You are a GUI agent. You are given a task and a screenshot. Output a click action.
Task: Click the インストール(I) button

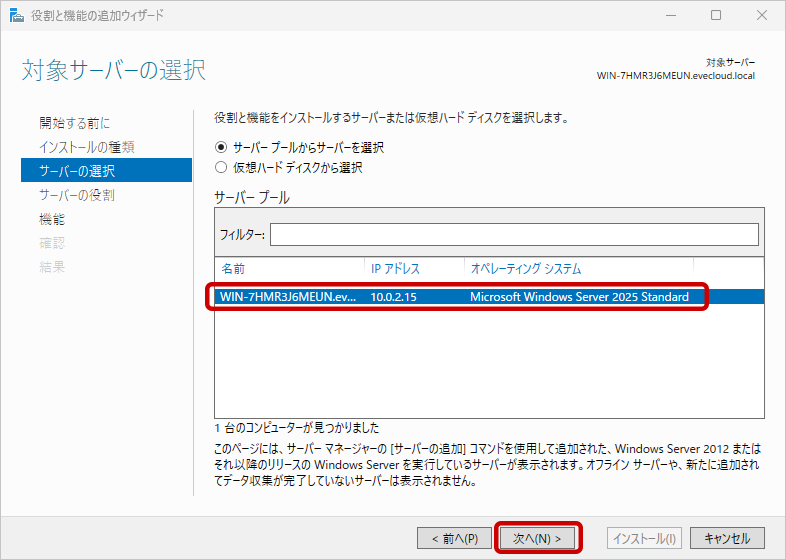click(645, 538)
